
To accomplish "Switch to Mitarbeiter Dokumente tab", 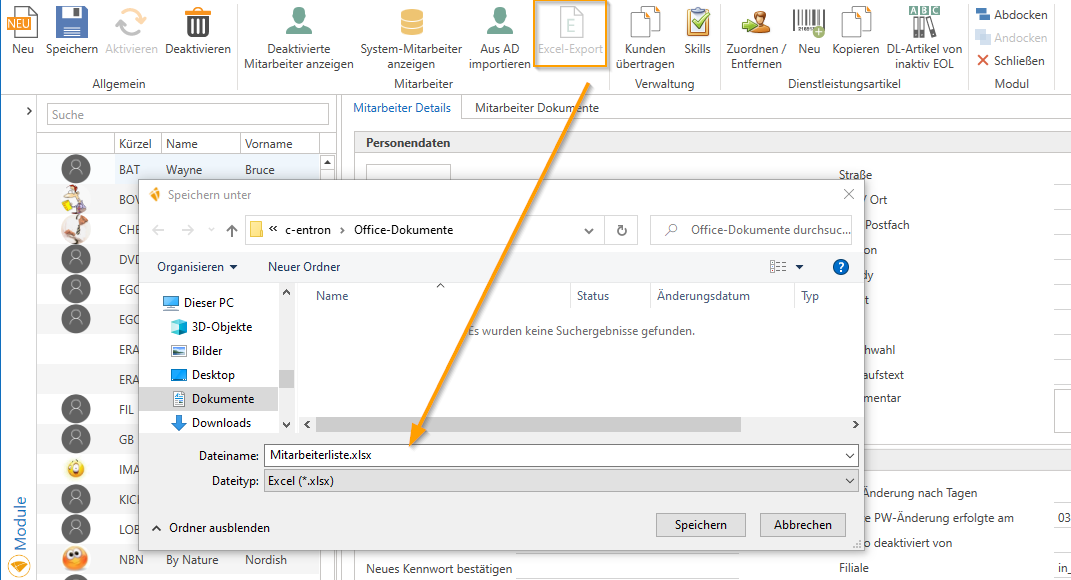I will click(x=536, y=108).
